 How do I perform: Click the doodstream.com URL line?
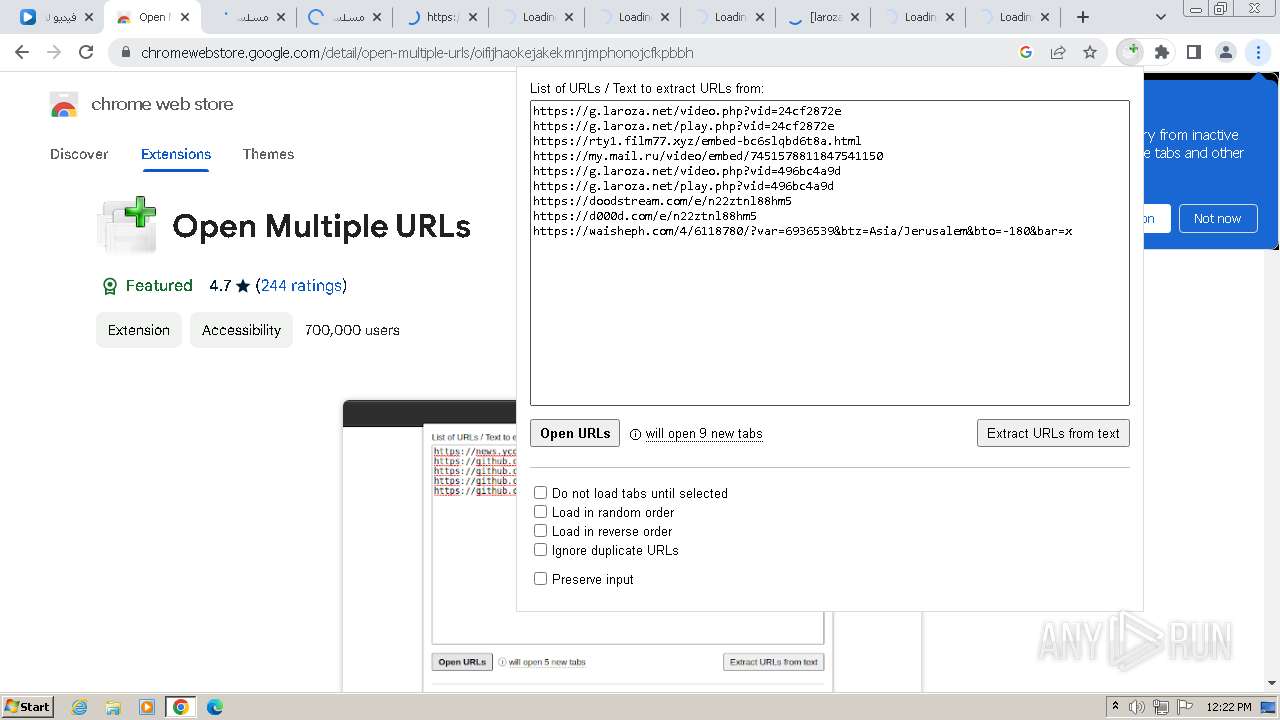(662, 201)
